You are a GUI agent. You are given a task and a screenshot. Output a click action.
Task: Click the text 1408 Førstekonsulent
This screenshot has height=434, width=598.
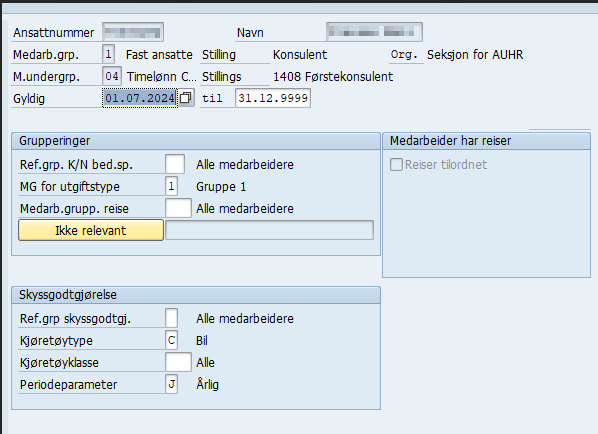(333, 77)
